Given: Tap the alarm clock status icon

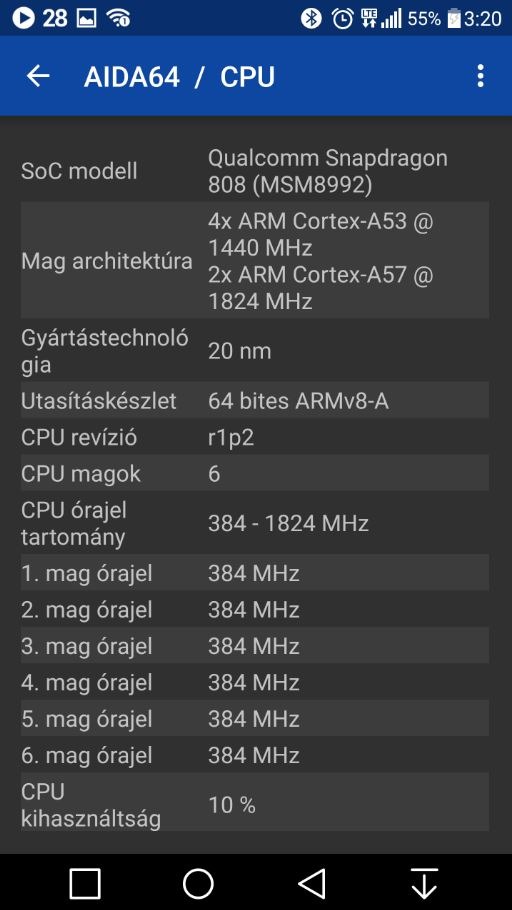Looking at the screenshot, I should [342, 19].
